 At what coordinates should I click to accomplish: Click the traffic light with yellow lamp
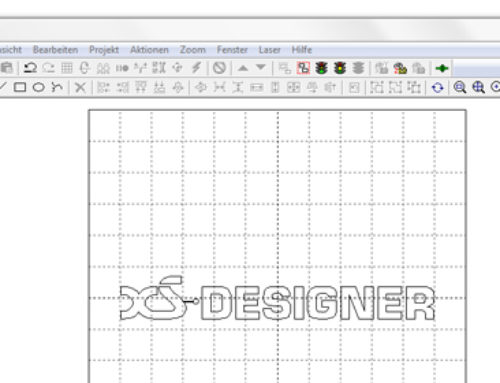click(340, 68)
